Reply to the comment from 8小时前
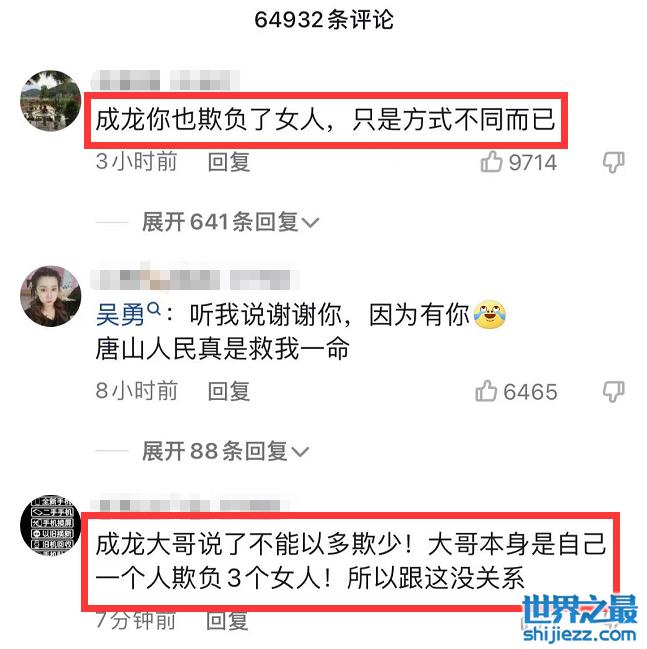 (228, 391)
